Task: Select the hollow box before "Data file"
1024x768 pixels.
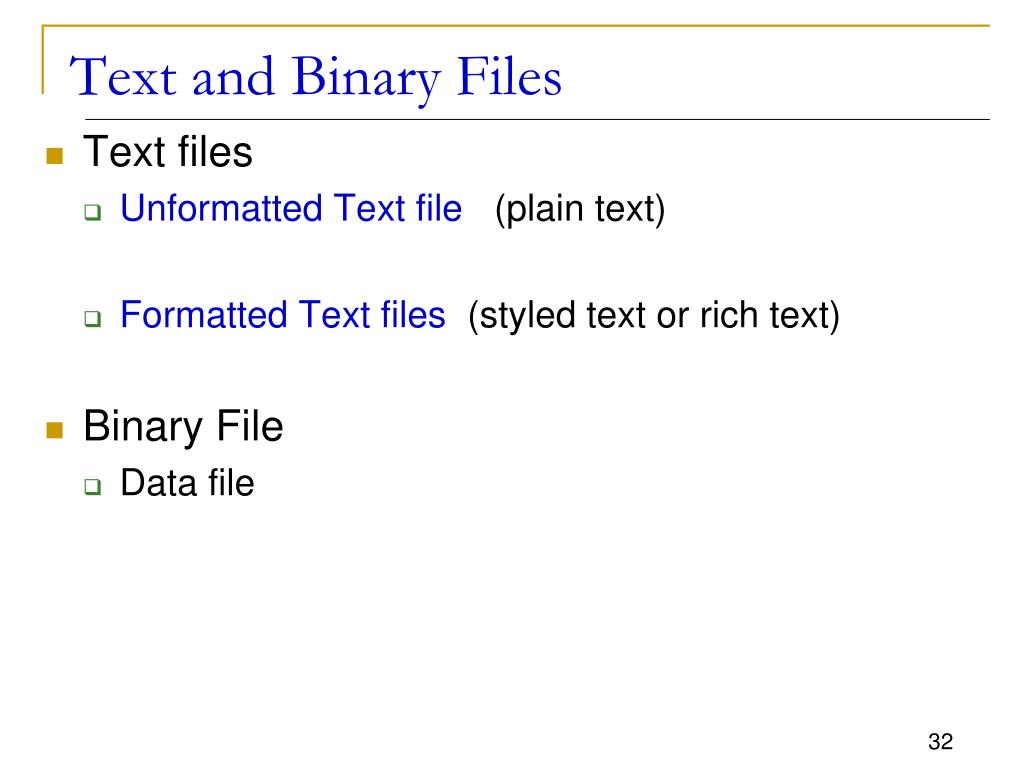Action: 93,487
